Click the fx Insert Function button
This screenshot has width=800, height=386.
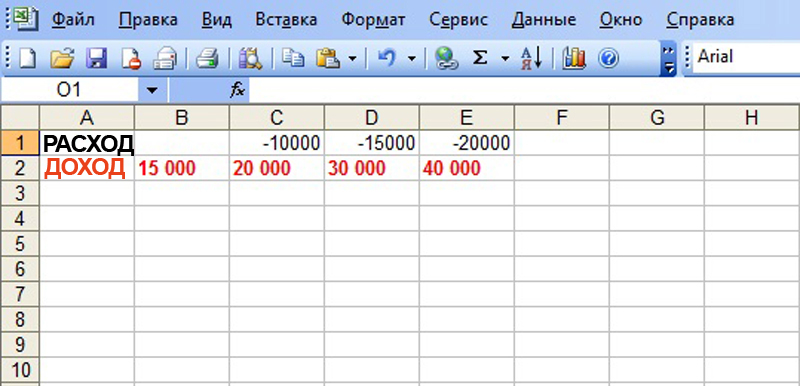tap(238, 90)
